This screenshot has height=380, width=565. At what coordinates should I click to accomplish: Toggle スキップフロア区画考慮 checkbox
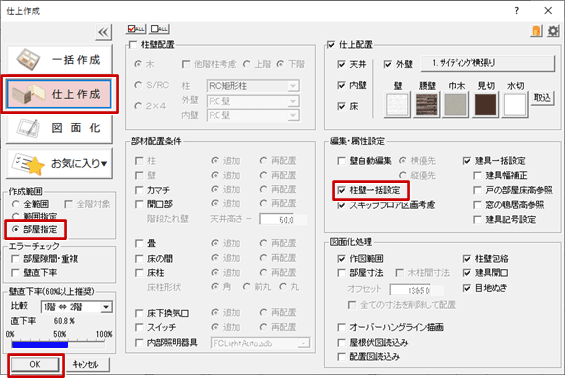pos(342,205)
